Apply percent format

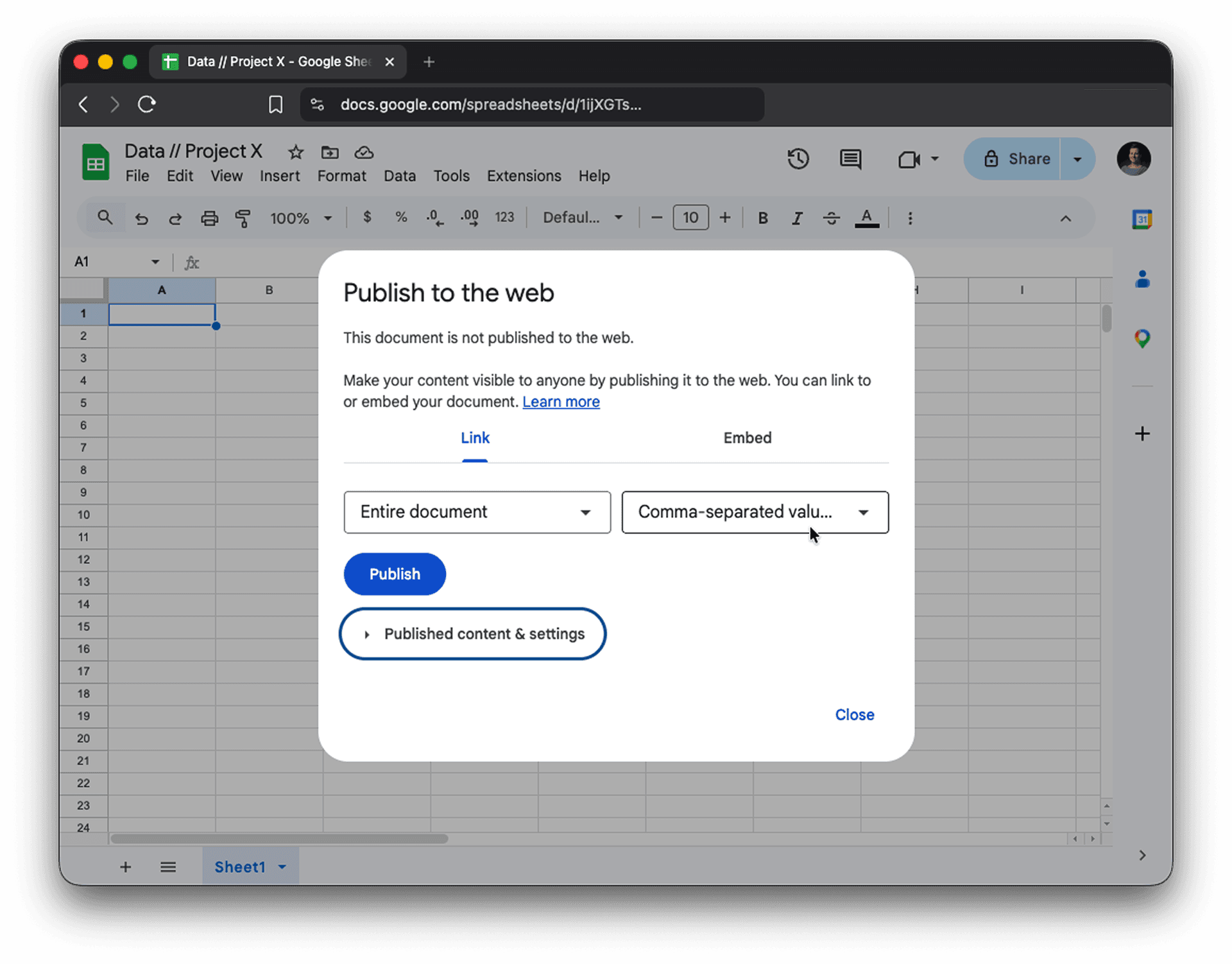tap(401, 218)
